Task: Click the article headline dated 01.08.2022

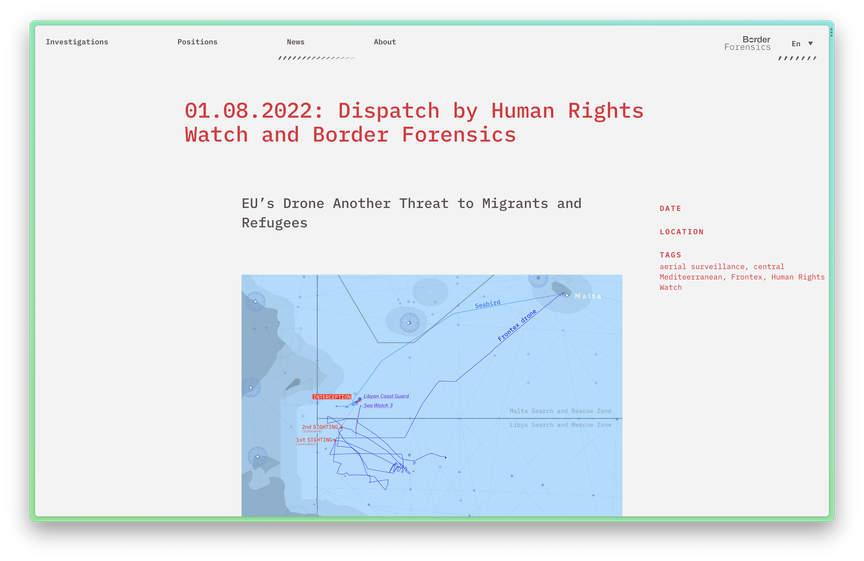Action: pyautogui.click(x=414, y=122)
